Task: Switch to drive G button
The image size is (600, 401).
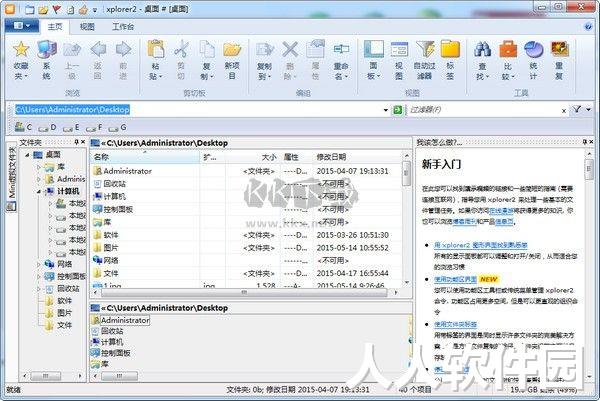Action: 117,127
